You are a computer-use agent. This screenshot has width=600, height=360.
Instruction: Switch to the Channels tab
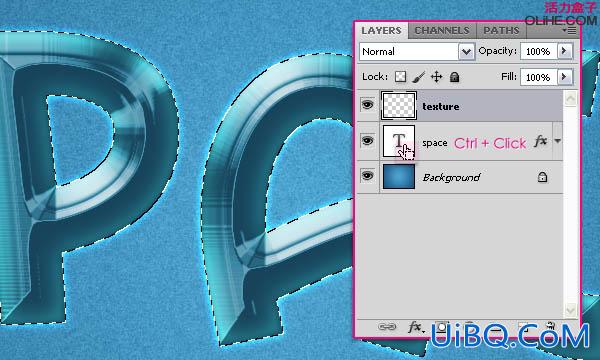click(x=442, y=31)
